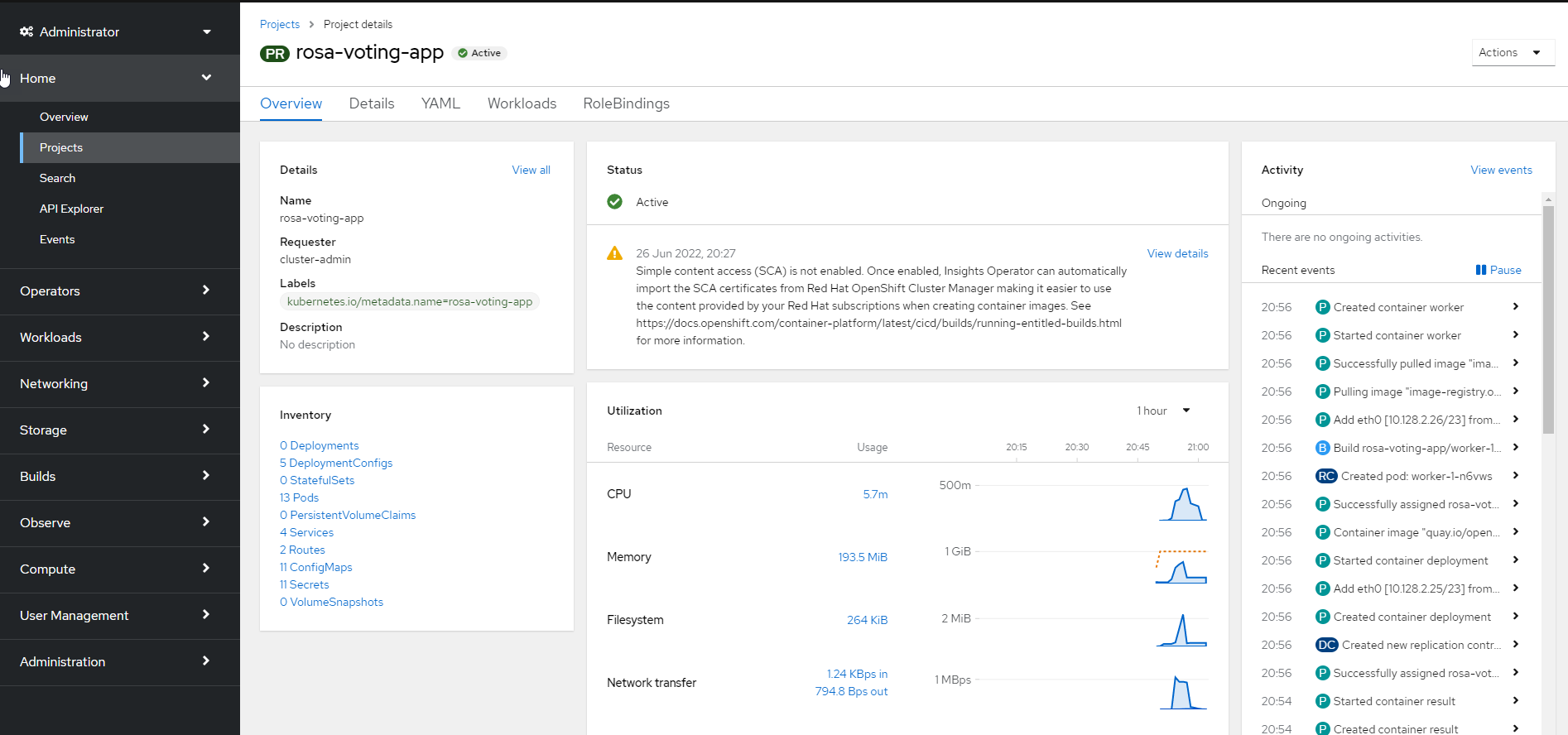Select Projects in the sidebar
Image resolution: width=1568 pixels, height=735 pixels.
tap(130, 147)
